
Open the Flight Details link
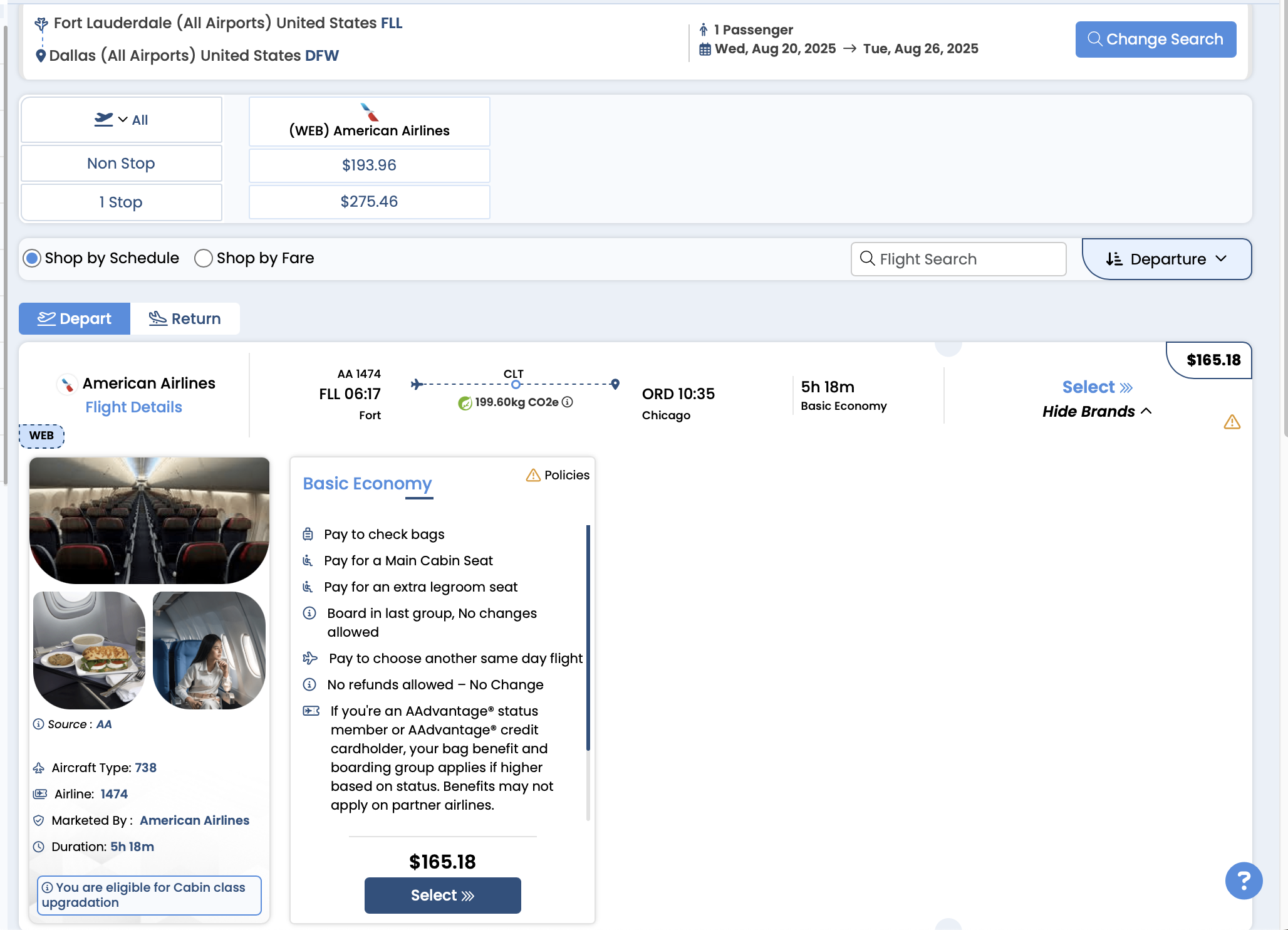pos(133,407)
